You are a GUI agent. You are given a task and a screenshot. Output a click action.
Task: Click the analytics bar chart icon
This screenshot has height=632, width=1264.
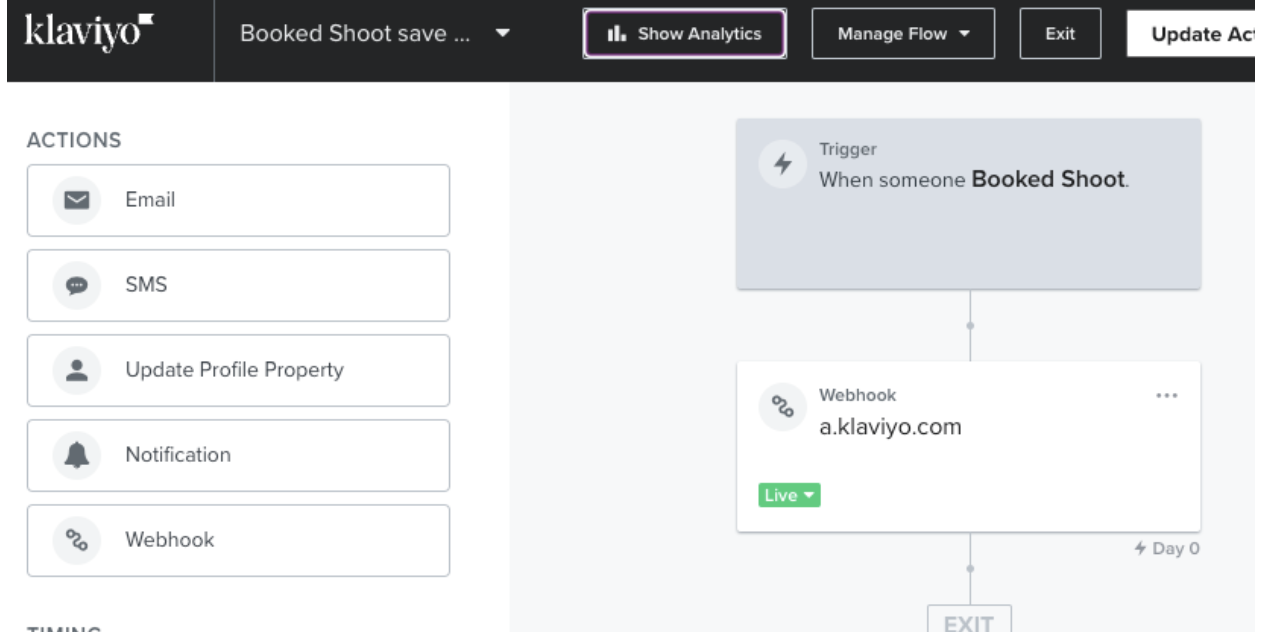(618, 32)
